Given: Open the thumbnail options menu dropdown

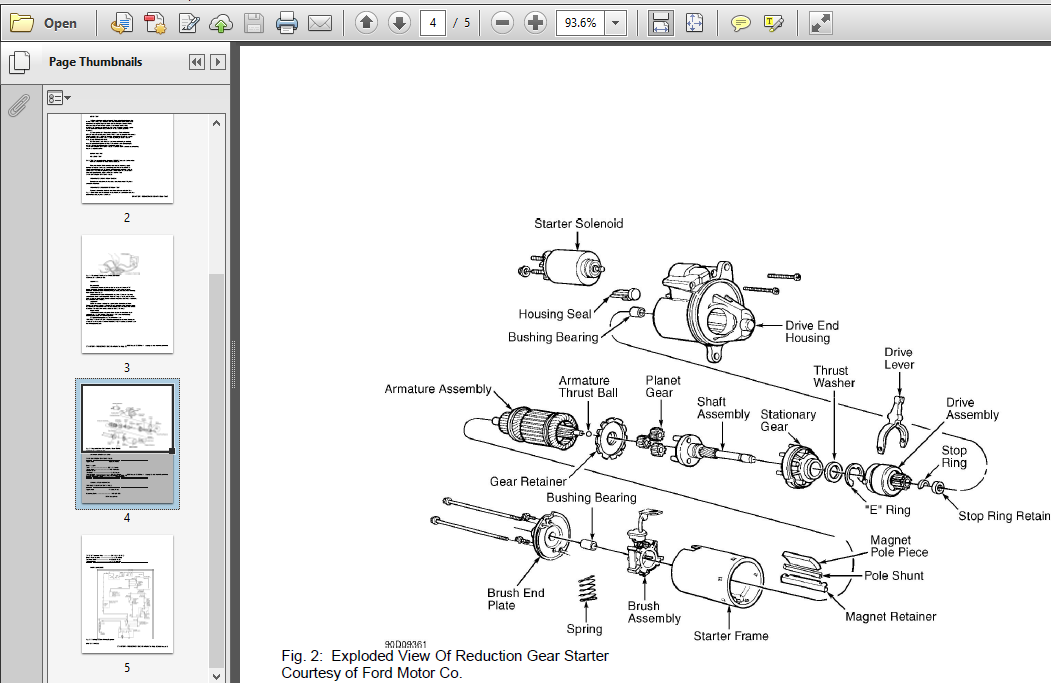Looking at the screenshot, I should 59,98.
